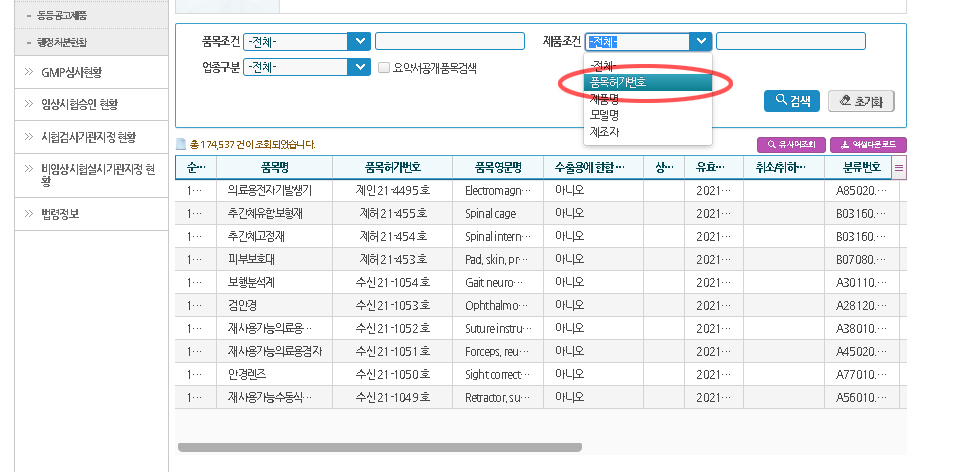Click 취소/취하 column header

click(x=784, y=168)
